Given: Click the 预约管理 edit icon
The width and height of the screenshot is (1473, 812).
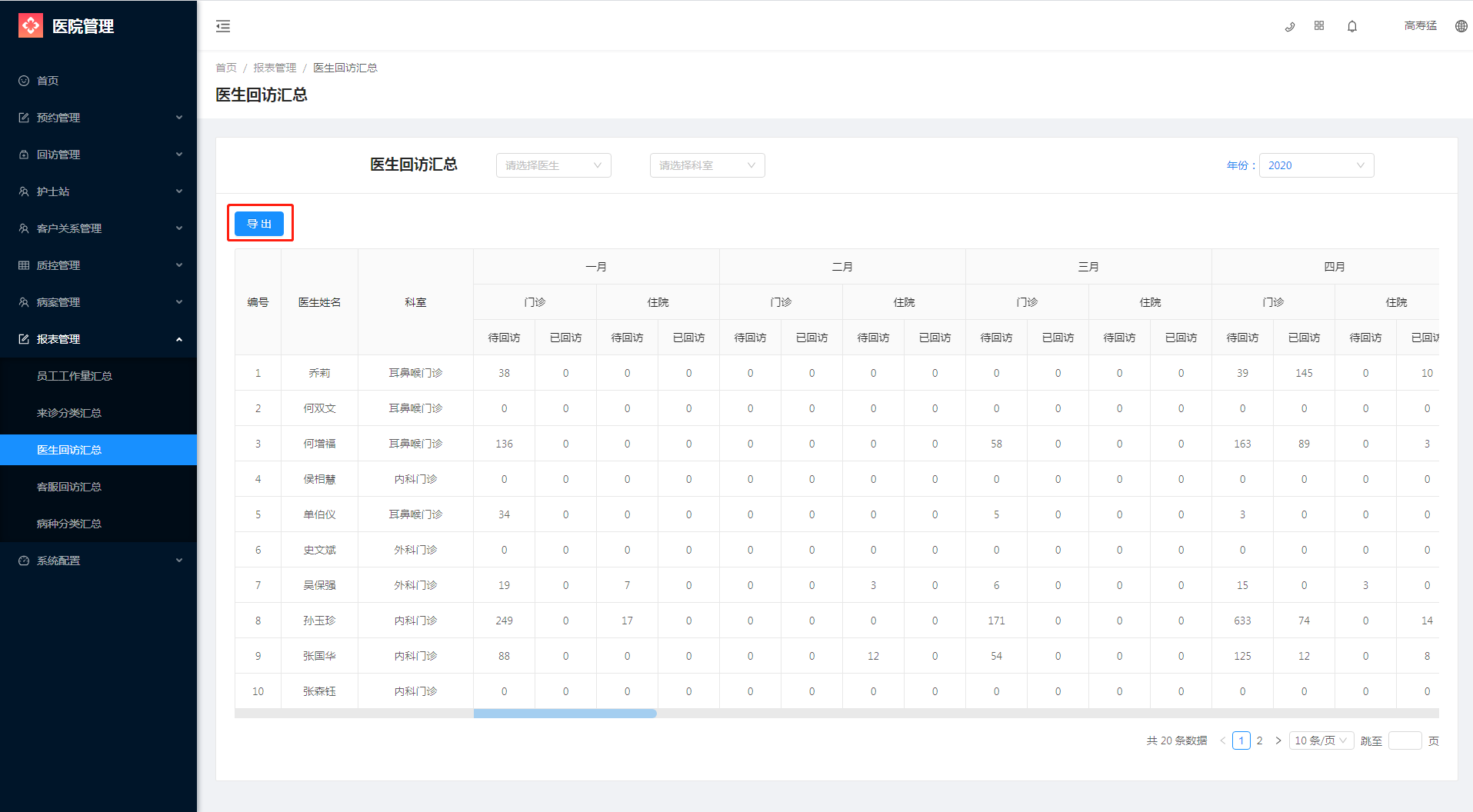Looking at the screenshot, I should pyautogui.click(x=24, y=118).
